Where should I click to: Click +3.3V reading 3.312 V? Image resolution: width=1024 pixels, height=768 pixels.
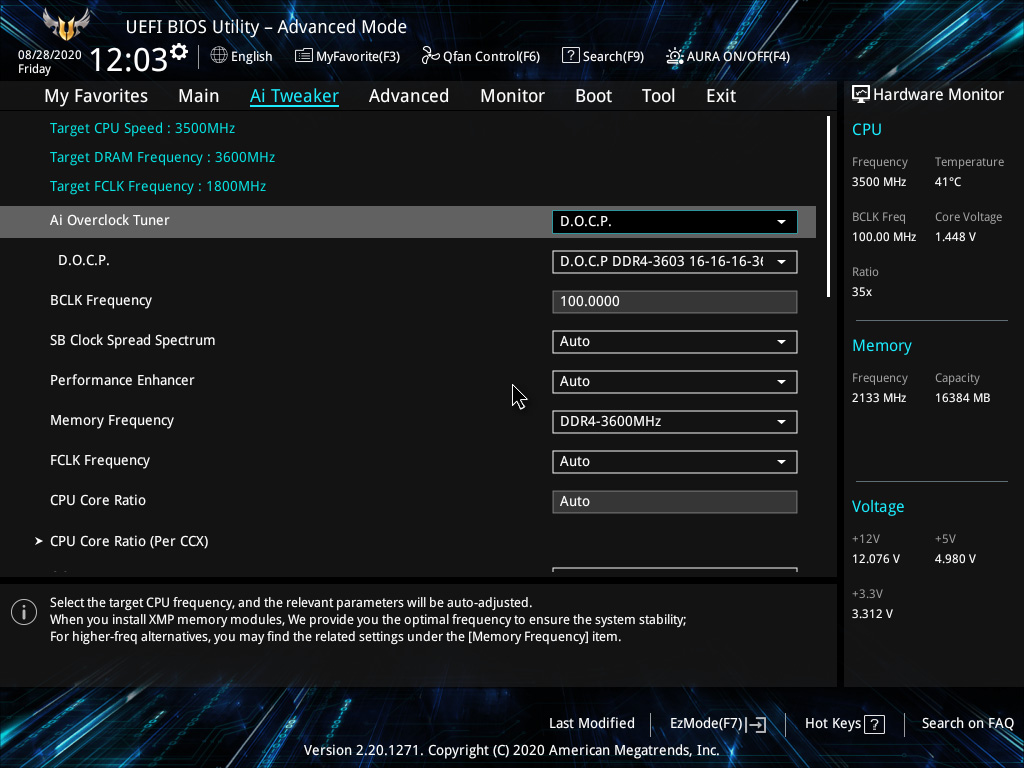click(x=872, y=614)
